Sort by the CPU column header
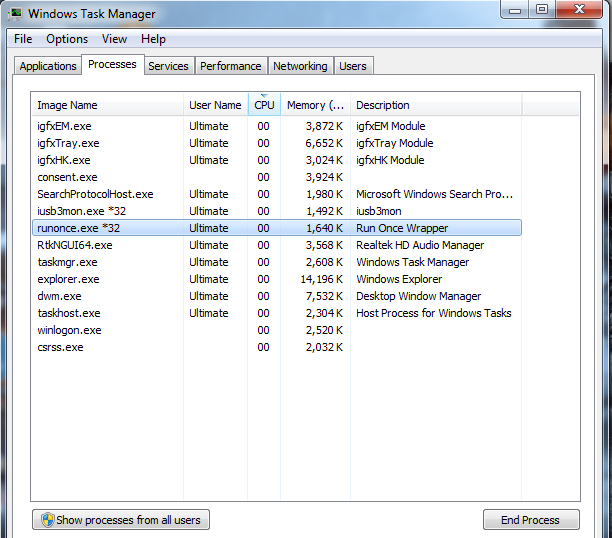The image size is (612, 538). click(x=264, y=105)
